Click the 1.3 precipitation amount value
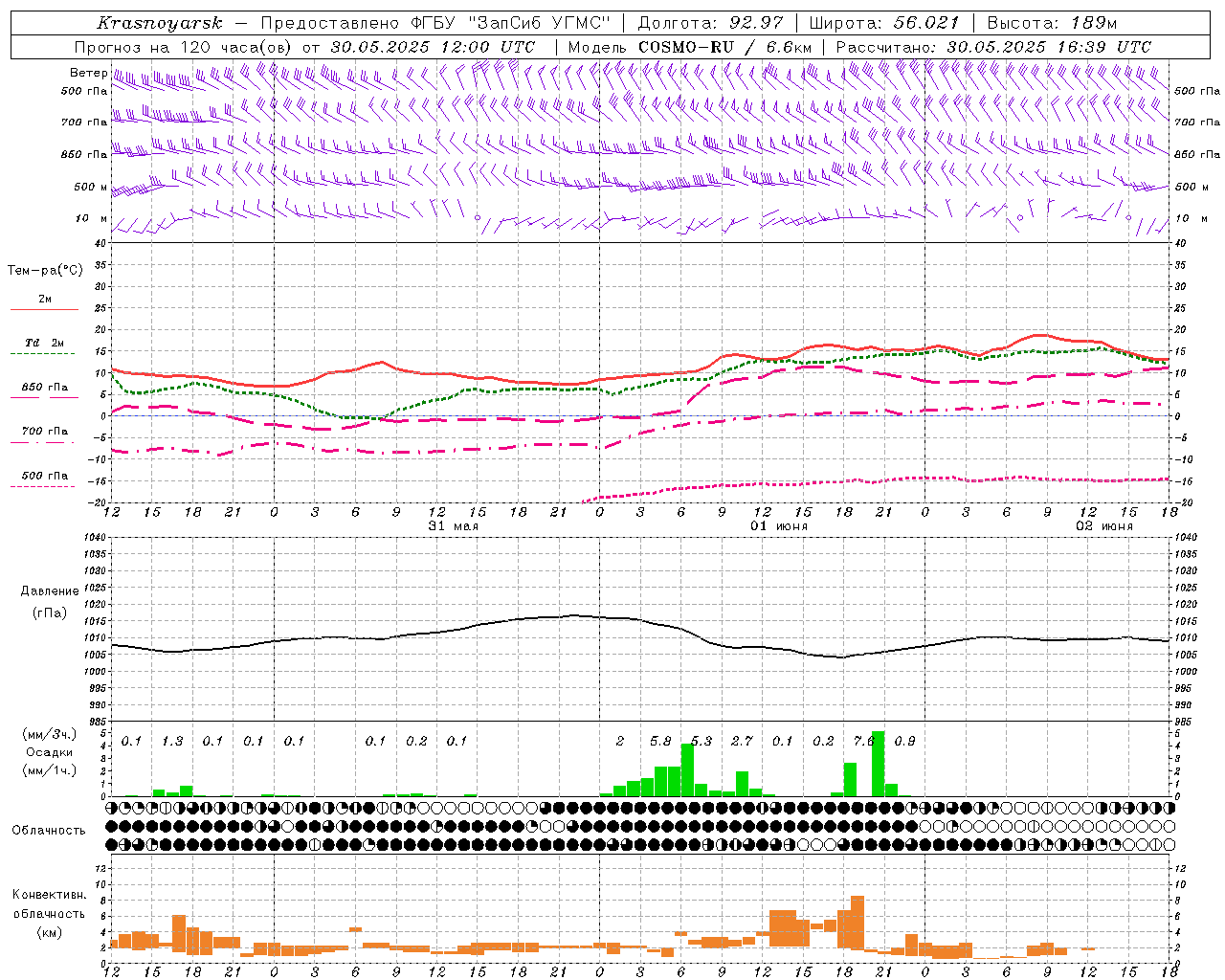The height and width of the screenshot is (980, 1225). click(172, 741)
